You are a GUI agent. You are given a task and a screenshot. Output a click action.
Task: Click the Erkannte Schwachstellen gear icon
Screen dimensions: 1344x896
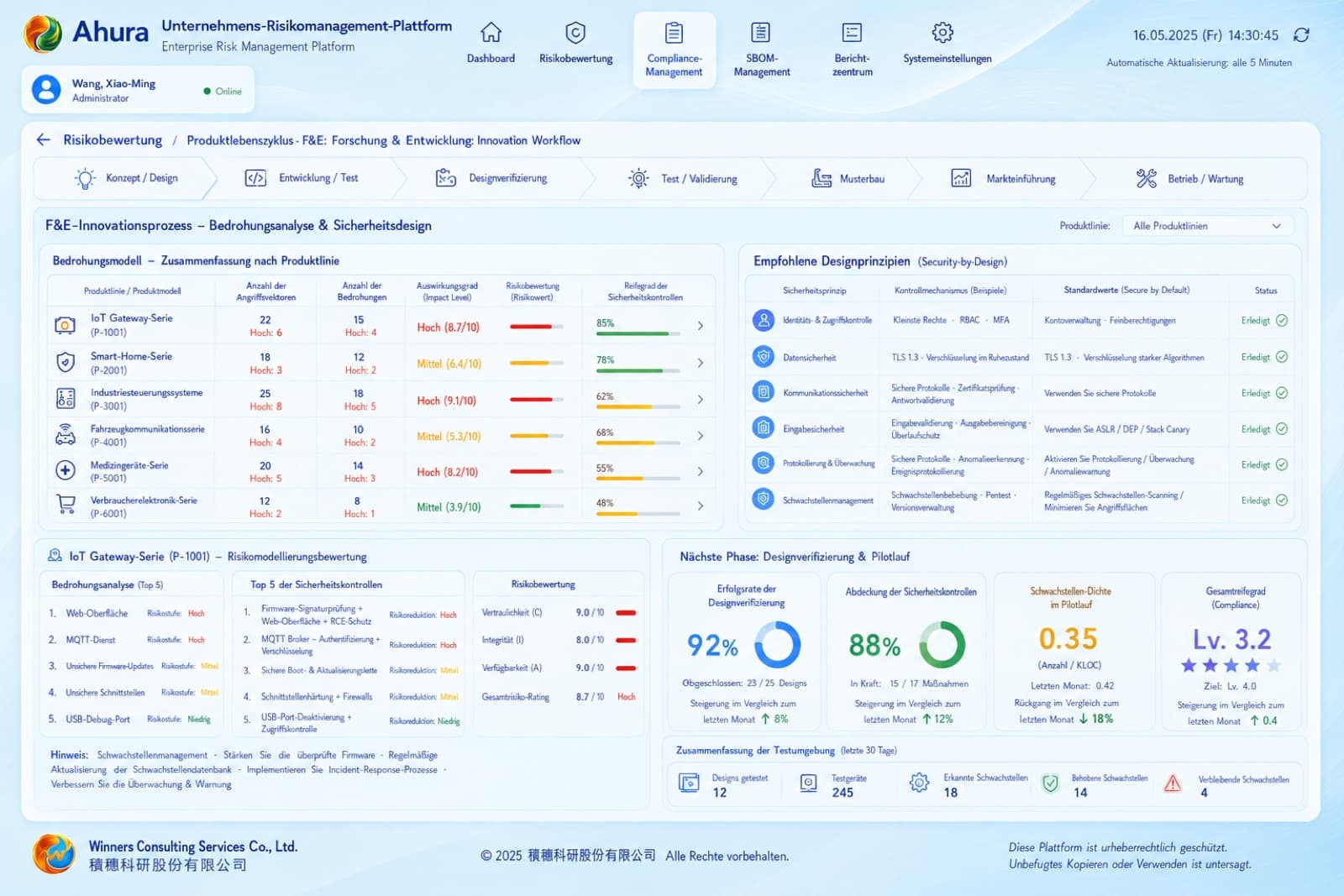point(919,783)
